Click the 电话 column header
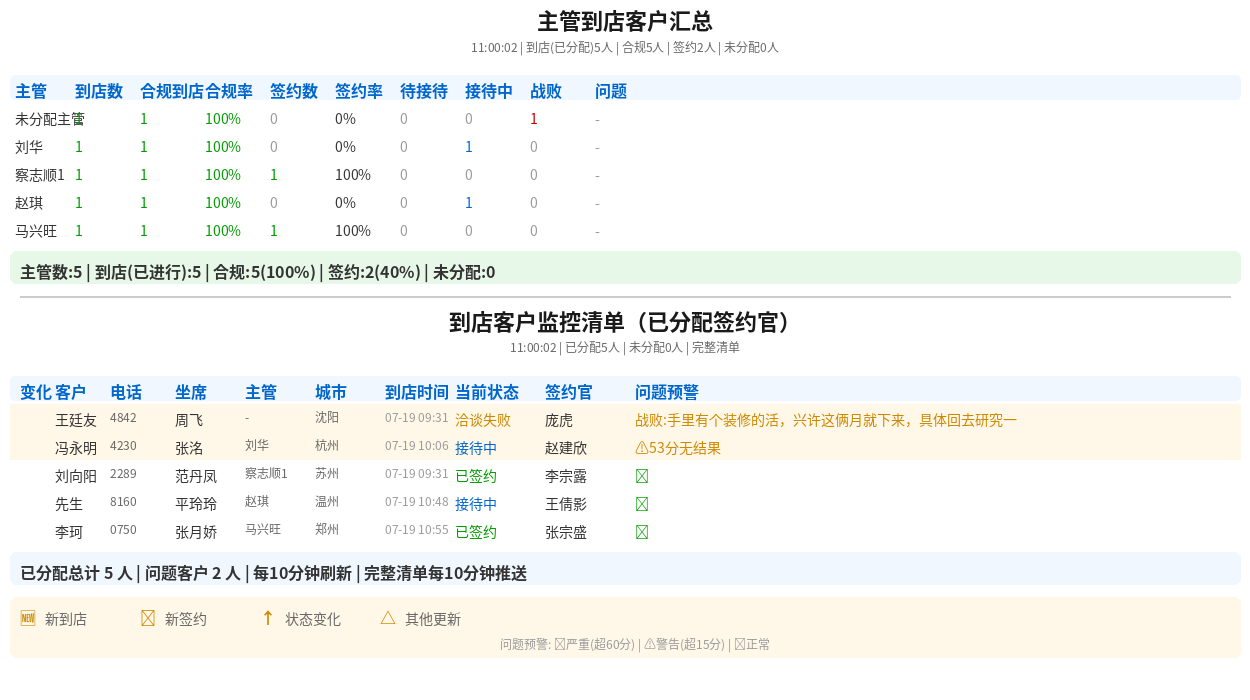1250x700 pixels. pyautogui.click(x=126, y=392)
